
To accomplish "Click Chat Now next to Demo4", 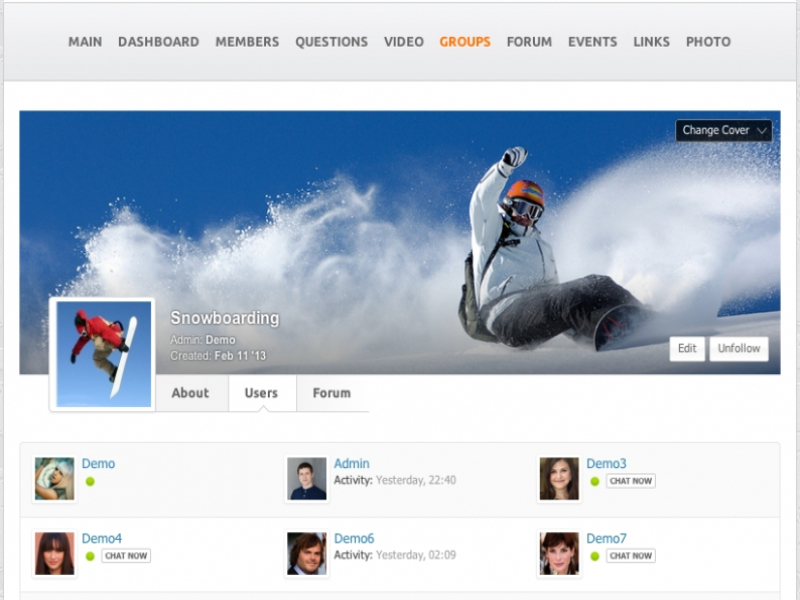I will click(126, 555).
